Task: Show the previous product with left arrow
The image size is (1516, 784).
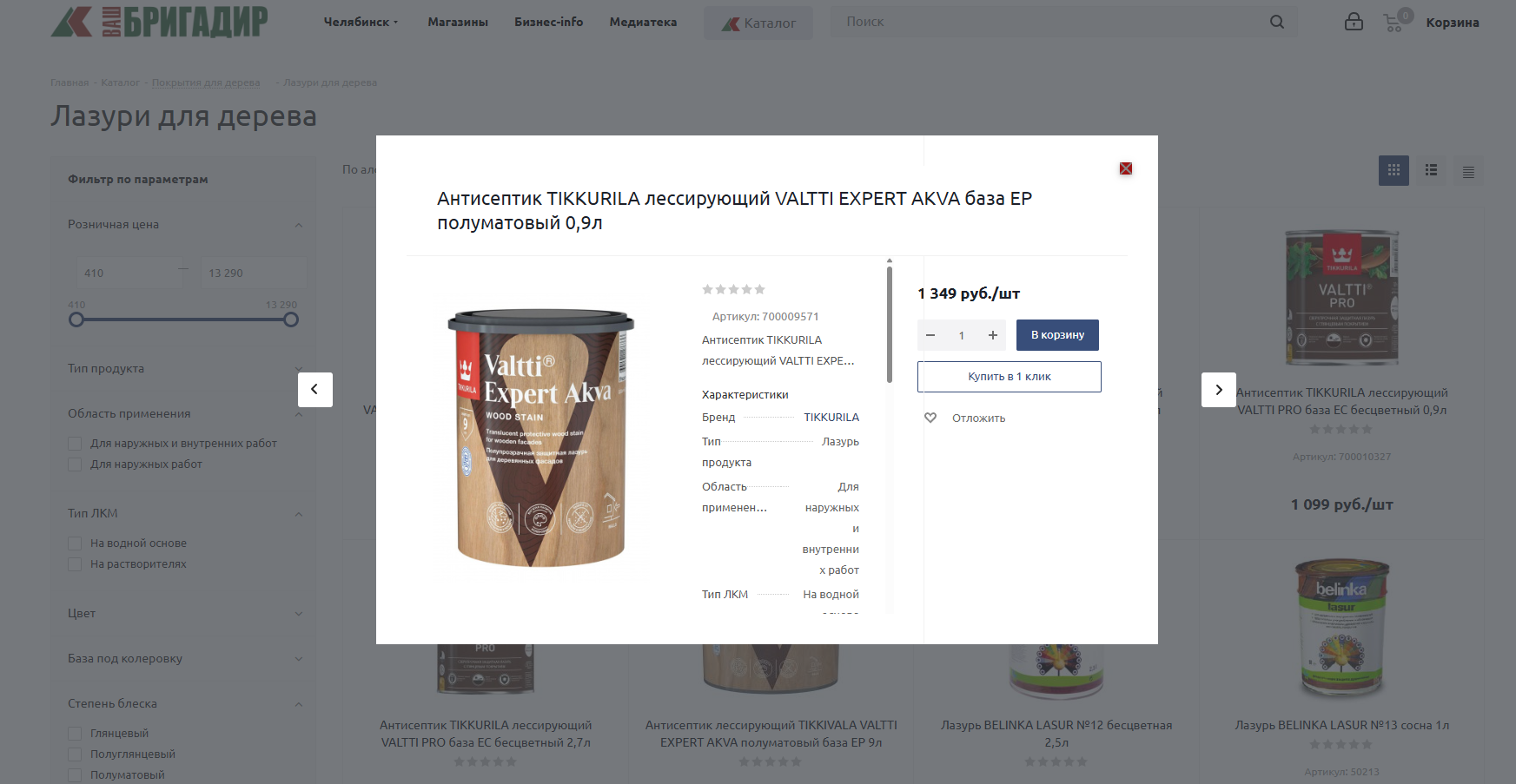Action: coord(315,390)
